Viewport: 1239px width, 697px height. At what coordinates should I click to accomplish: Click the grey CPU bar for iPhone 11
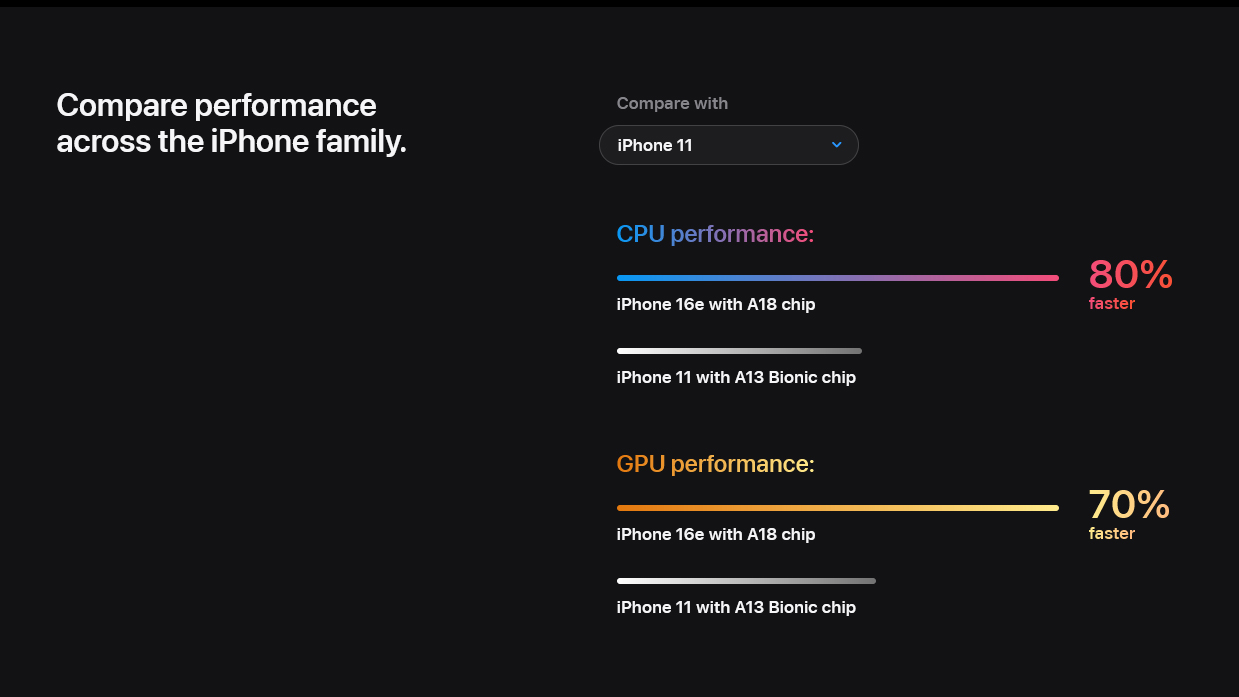pyautogui.click(x=739, y=351)
